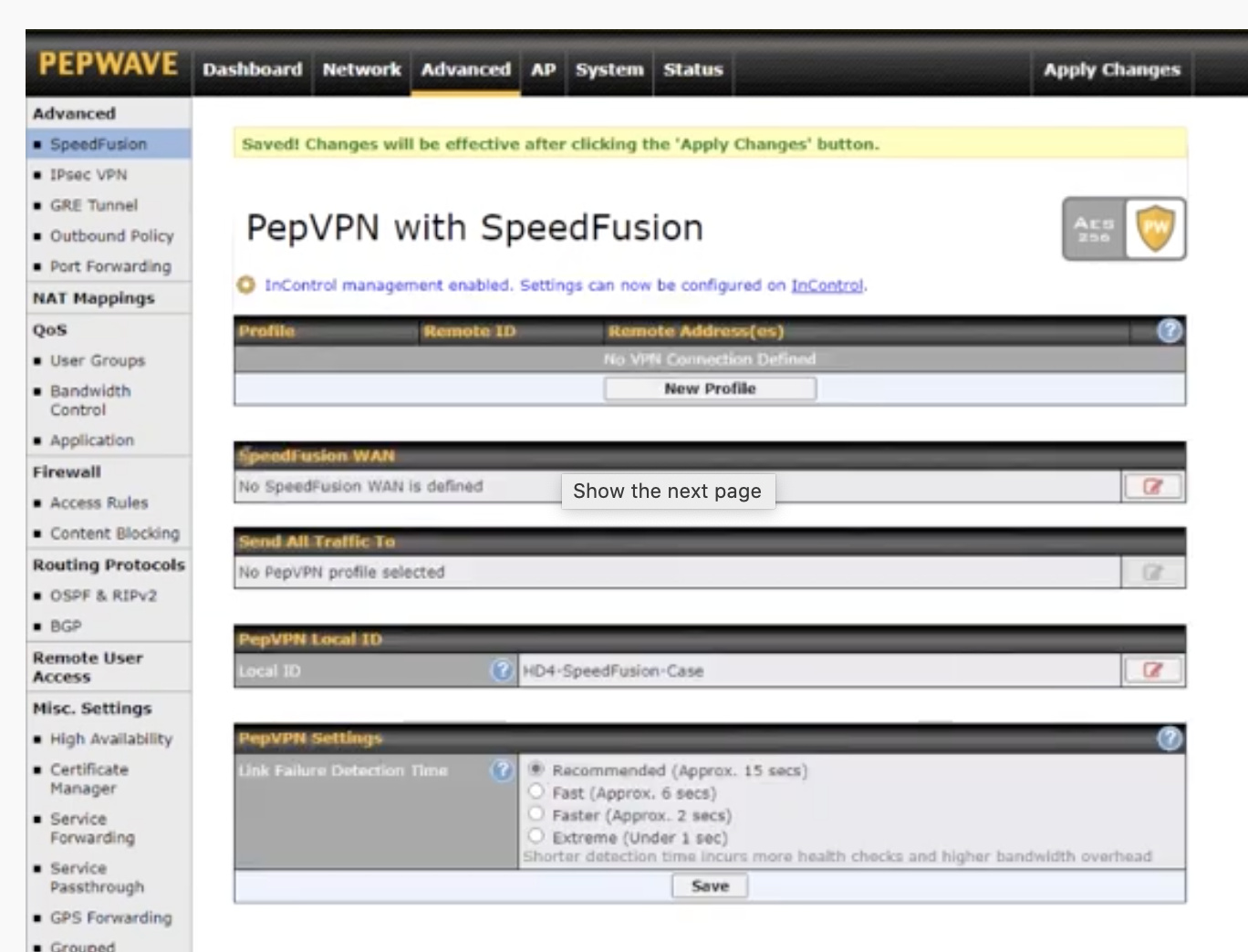The width and height of the screenshot is (1248, 952).
Task: Click the Saved! changes notification banner
Action: pyautogui.click(x=710, y=144)
